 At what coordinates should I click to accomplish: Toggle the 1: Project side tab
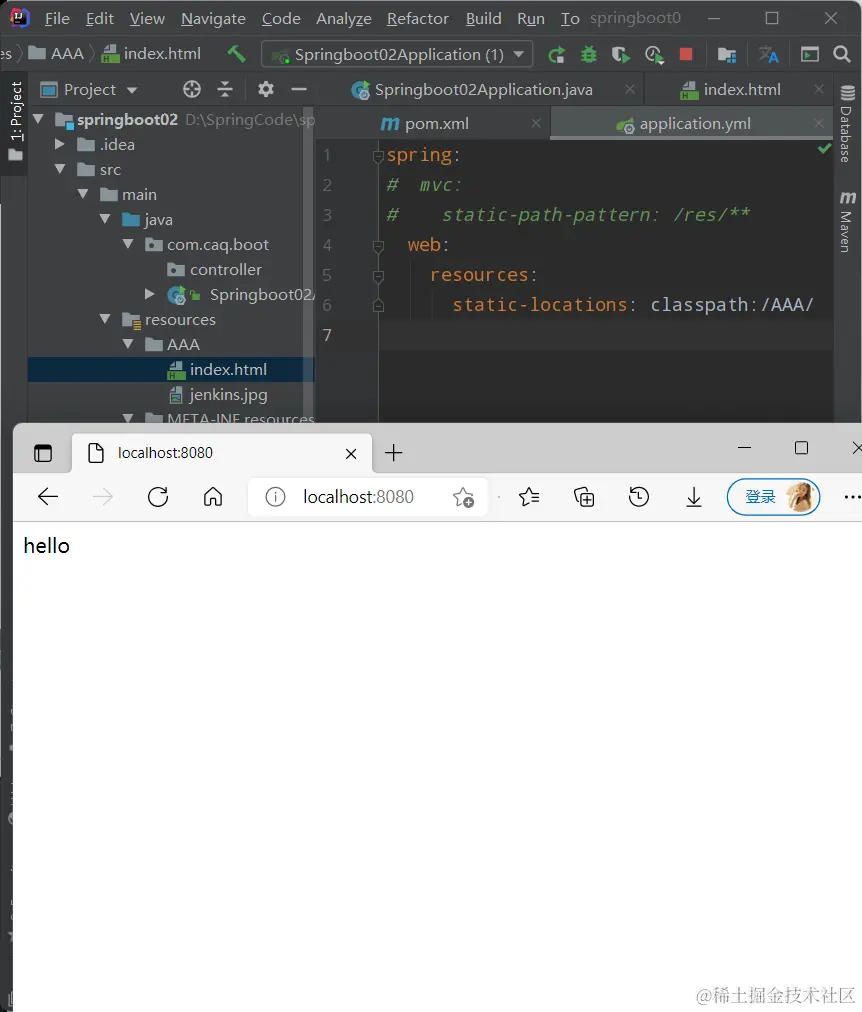[15, 121]
